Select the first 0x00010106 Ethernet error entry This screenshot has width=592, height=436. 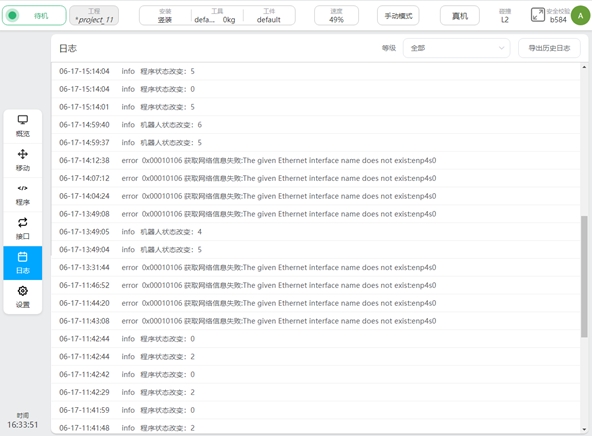[x=316, y=160]
